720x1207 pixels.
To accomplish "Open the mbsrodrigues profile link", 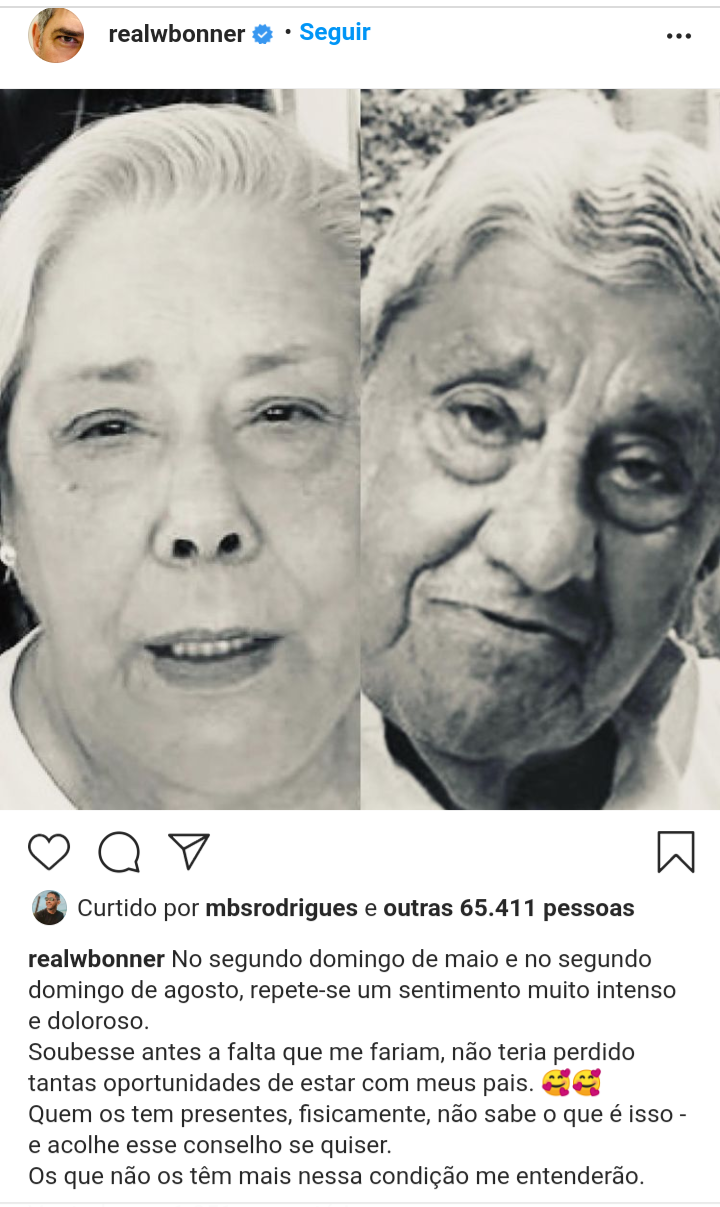I will coord(281,908).
